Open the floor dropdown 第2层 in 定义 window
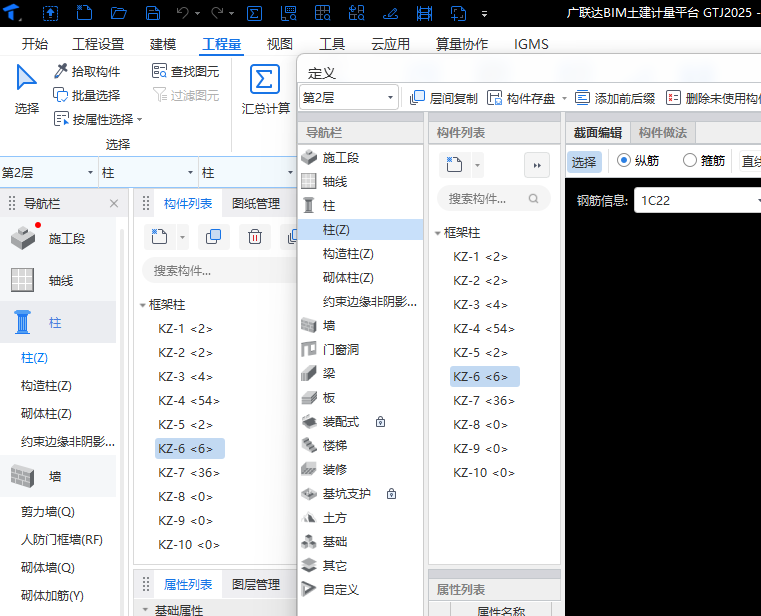The image size is (761, 616). tap(349, 98)
